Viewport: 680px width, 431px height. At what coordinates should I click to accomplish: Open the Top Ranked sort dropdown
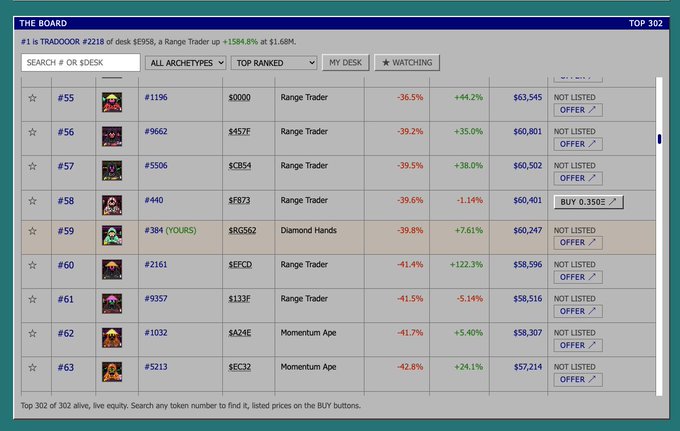click(274, 63)
